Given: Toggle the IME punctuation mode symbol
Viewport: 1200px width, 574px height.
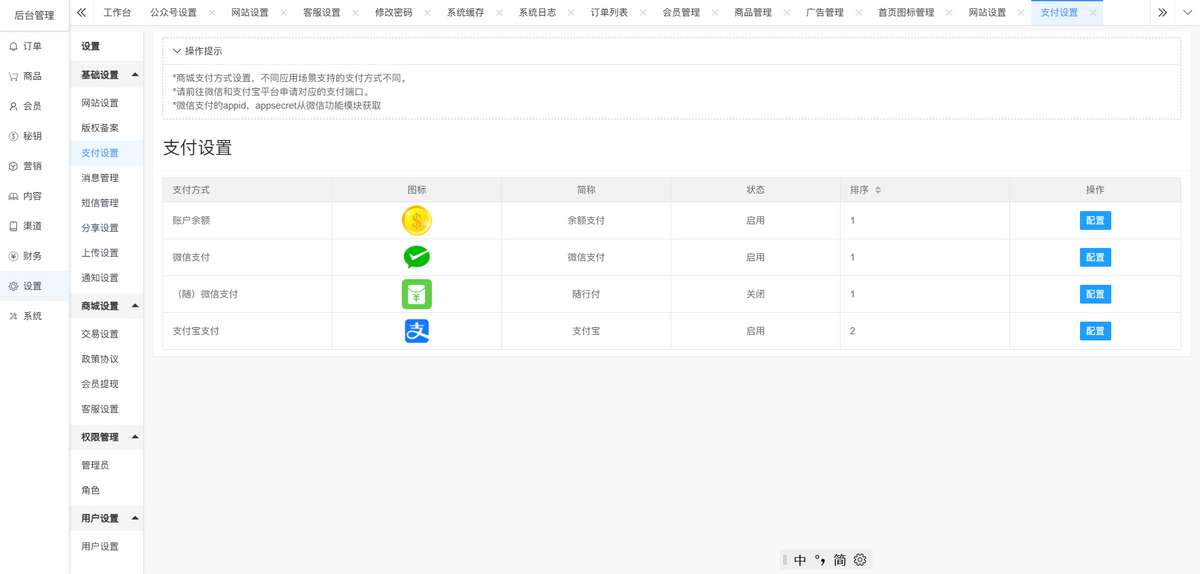Looking at the screenshot, I should [820, 559].
